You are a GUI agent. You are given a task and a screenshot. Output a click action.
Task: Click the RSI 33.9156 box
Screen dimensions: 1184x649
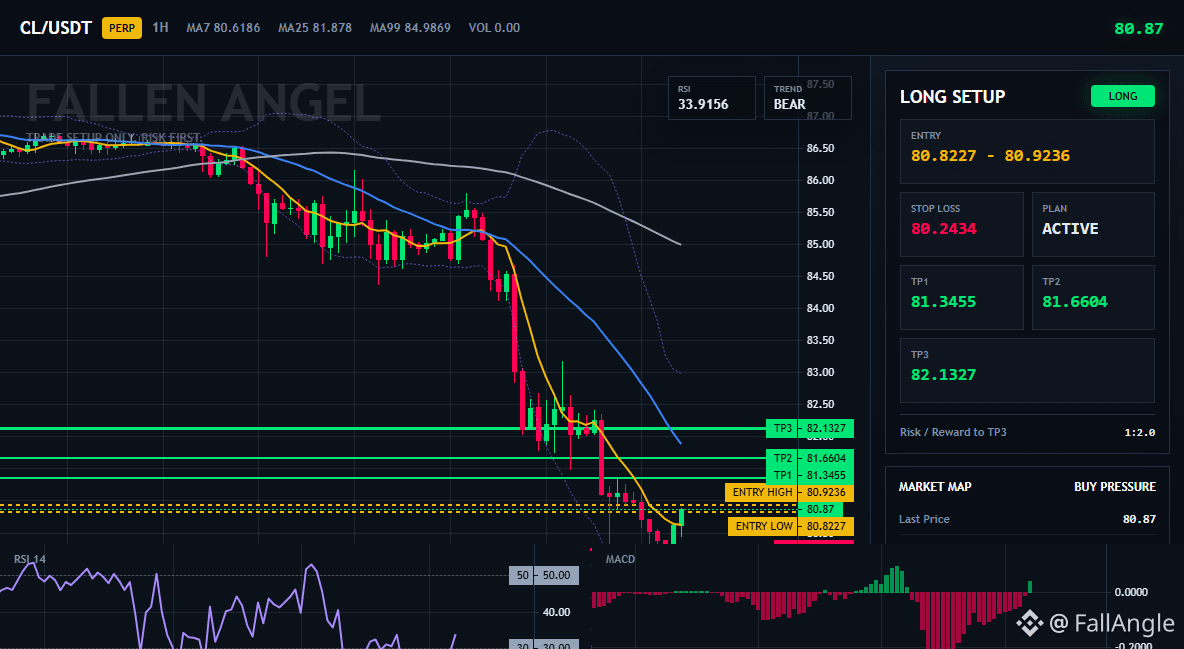pos(711,97)
